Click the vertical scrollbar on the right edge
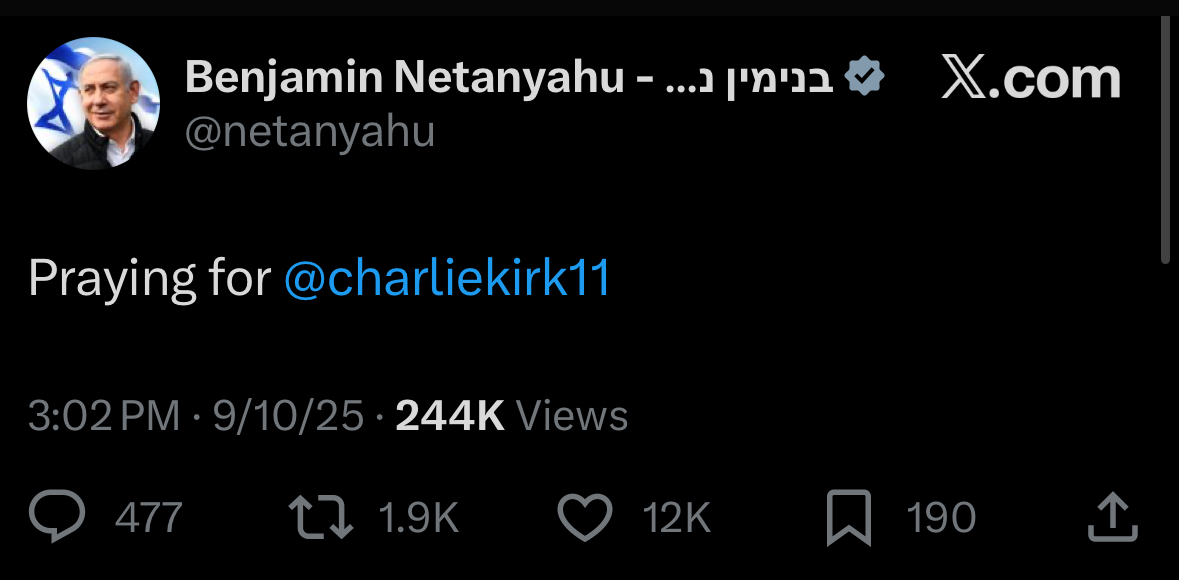1179x580 pixels. pyautogui.click(x=1166, y=140)
